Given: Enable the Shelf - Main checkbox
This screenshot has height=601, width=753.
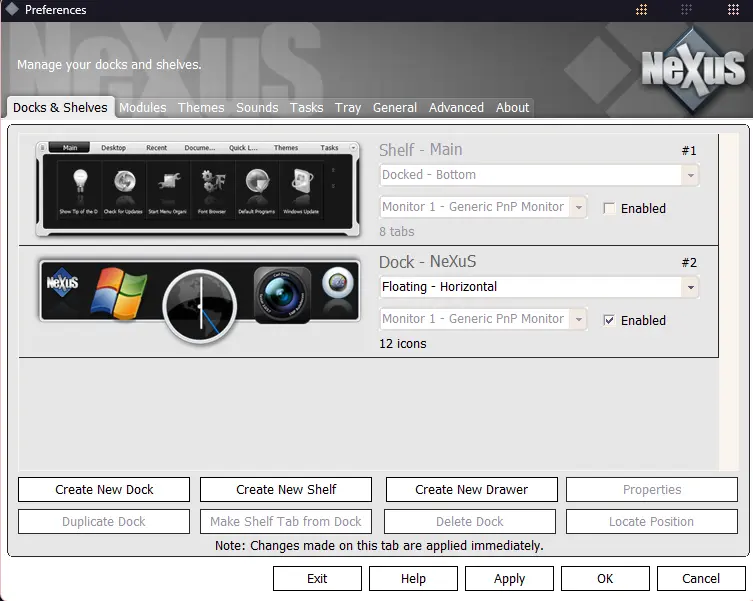Looking at the screenshot, I should 609,209.
